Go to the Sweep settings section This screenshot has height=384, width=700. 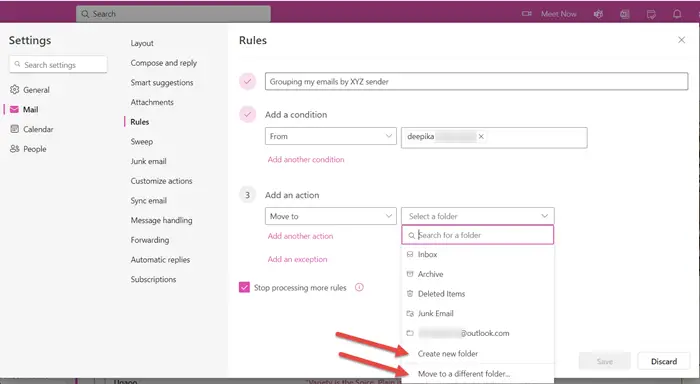point(142,142)
